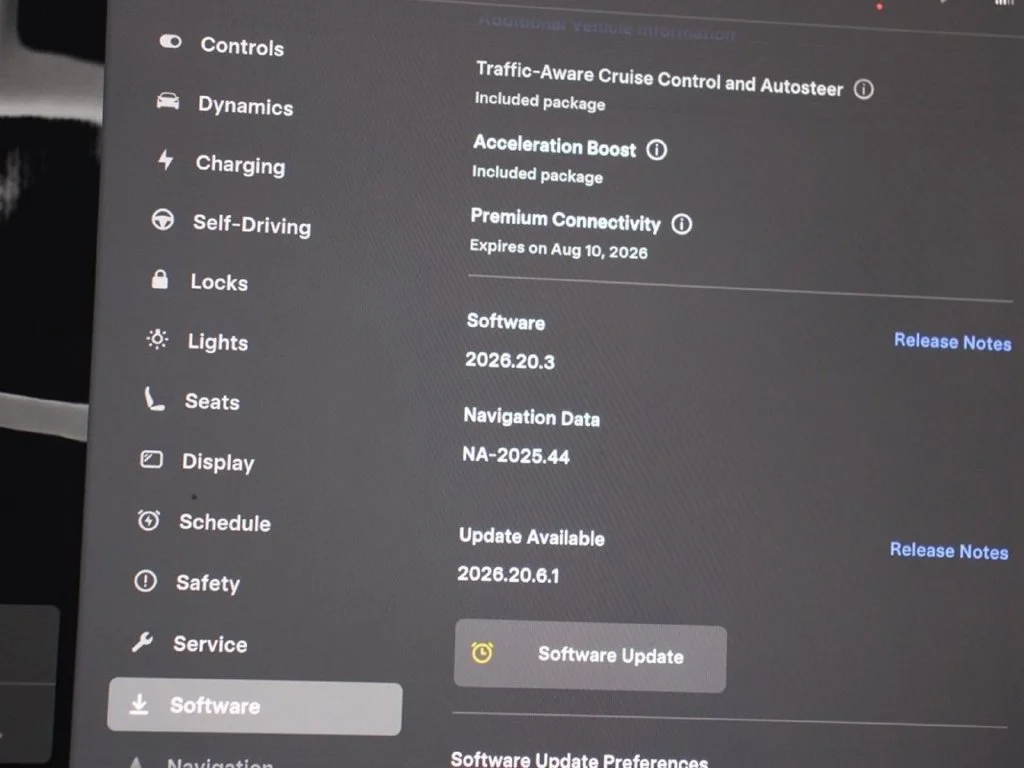
Task: Click the Schedule alarm clock icon
Action: click(x=148, y=520)
